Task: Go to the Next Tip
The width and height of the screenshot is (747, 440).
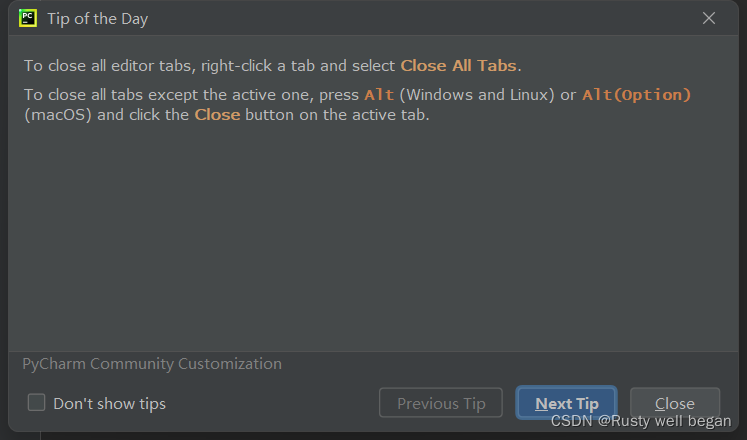Action: (566, 404)
